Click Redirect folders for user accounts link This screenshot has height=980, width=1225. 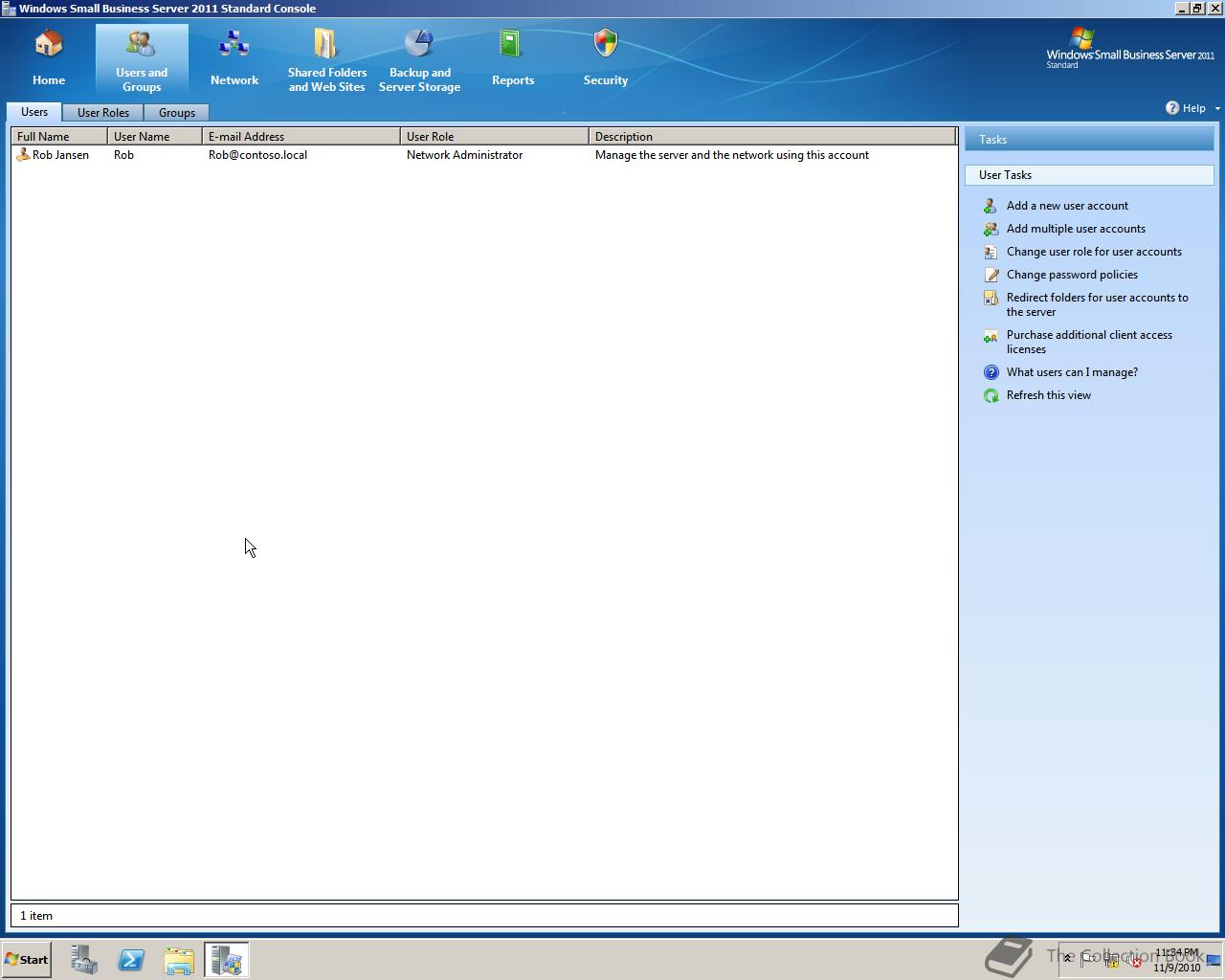[x=1098, y=304]
